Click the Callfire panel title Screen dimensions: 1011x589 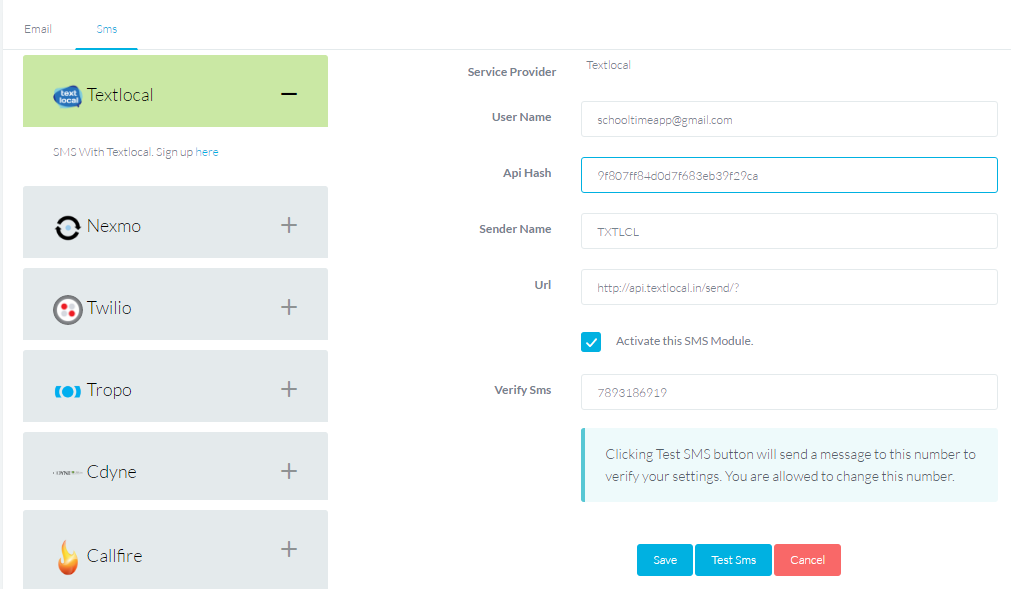115,555
